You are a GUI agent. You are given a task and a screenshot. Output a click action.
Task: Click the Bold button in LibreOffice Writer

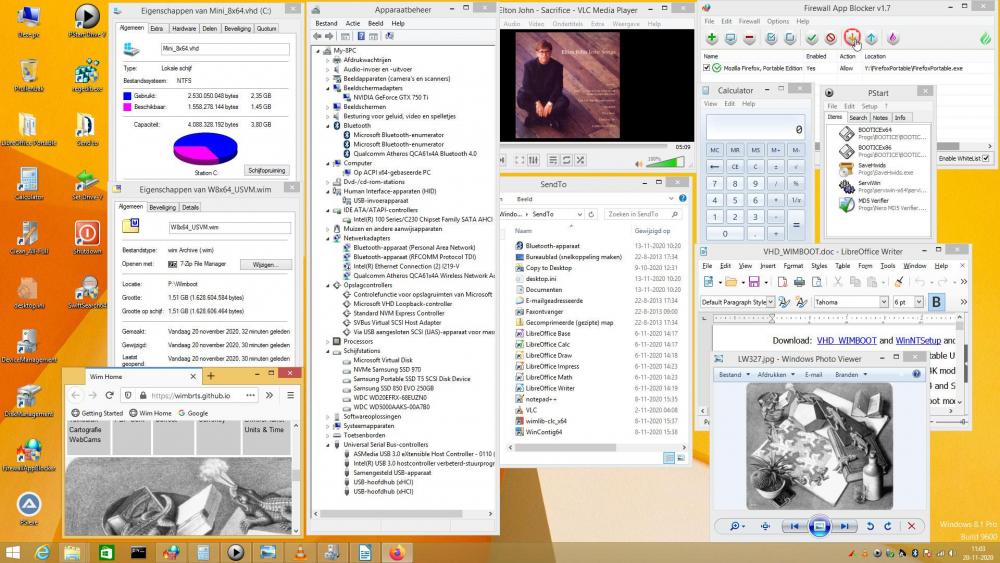937,302
